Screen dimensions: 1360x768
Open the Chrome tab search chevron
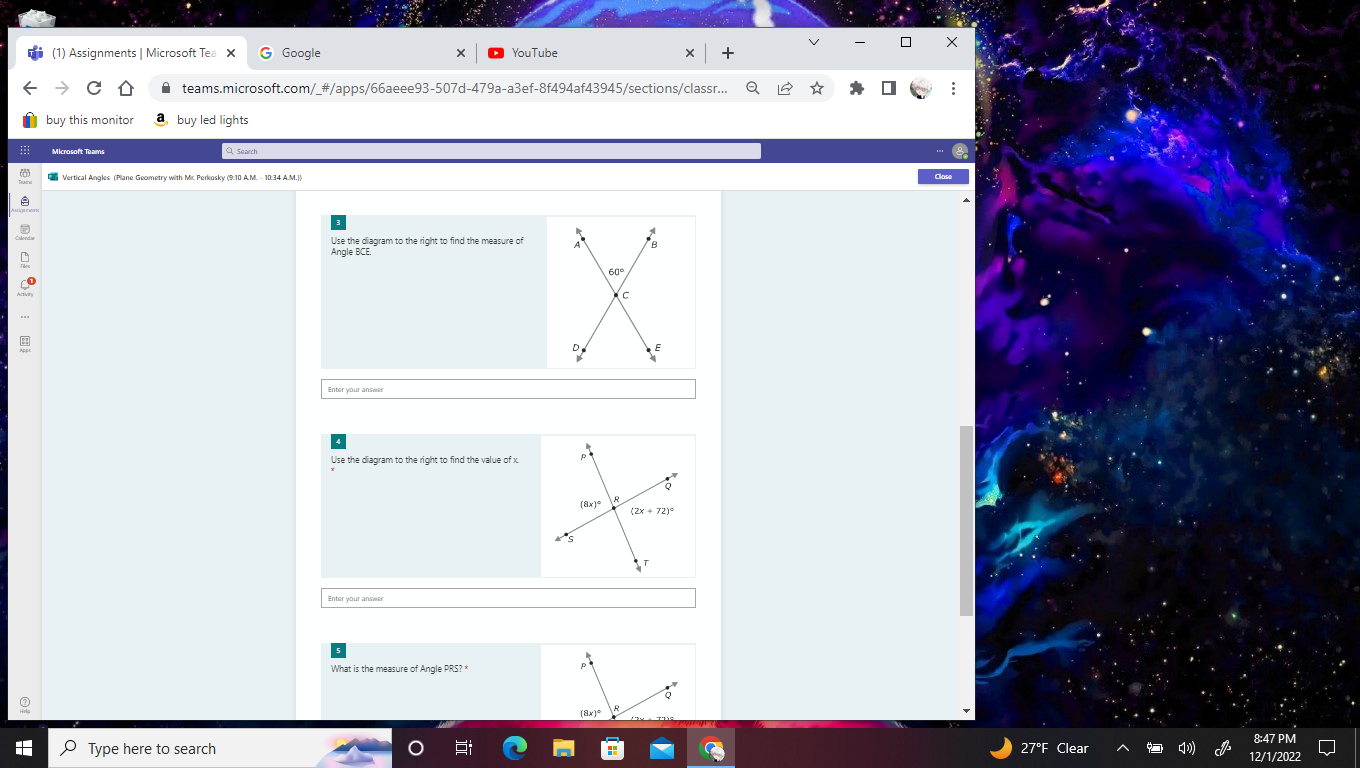813,42
